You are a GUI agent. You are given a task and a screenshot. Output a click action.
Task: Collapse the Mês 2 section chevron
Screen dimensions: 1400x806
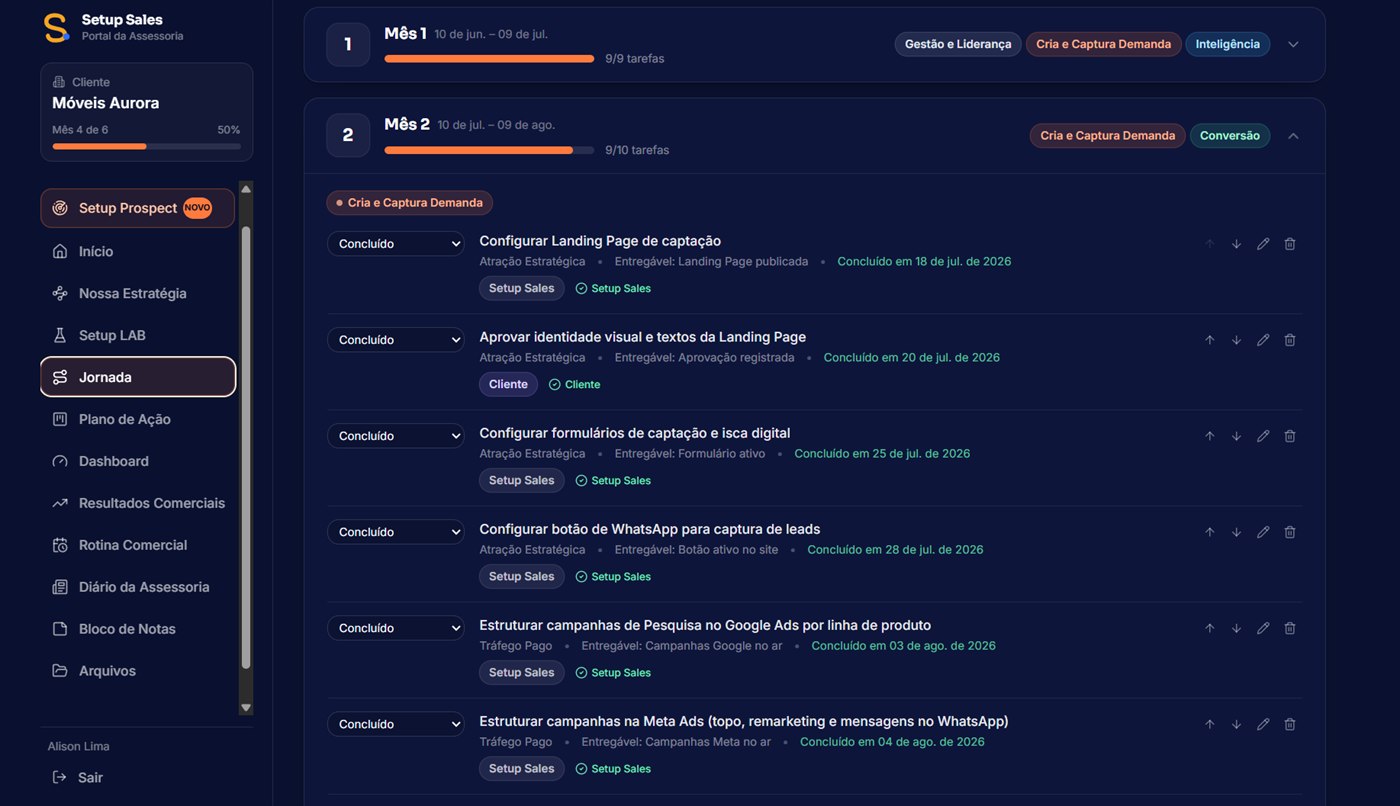pyautogui.click(x=1293, y=135)
